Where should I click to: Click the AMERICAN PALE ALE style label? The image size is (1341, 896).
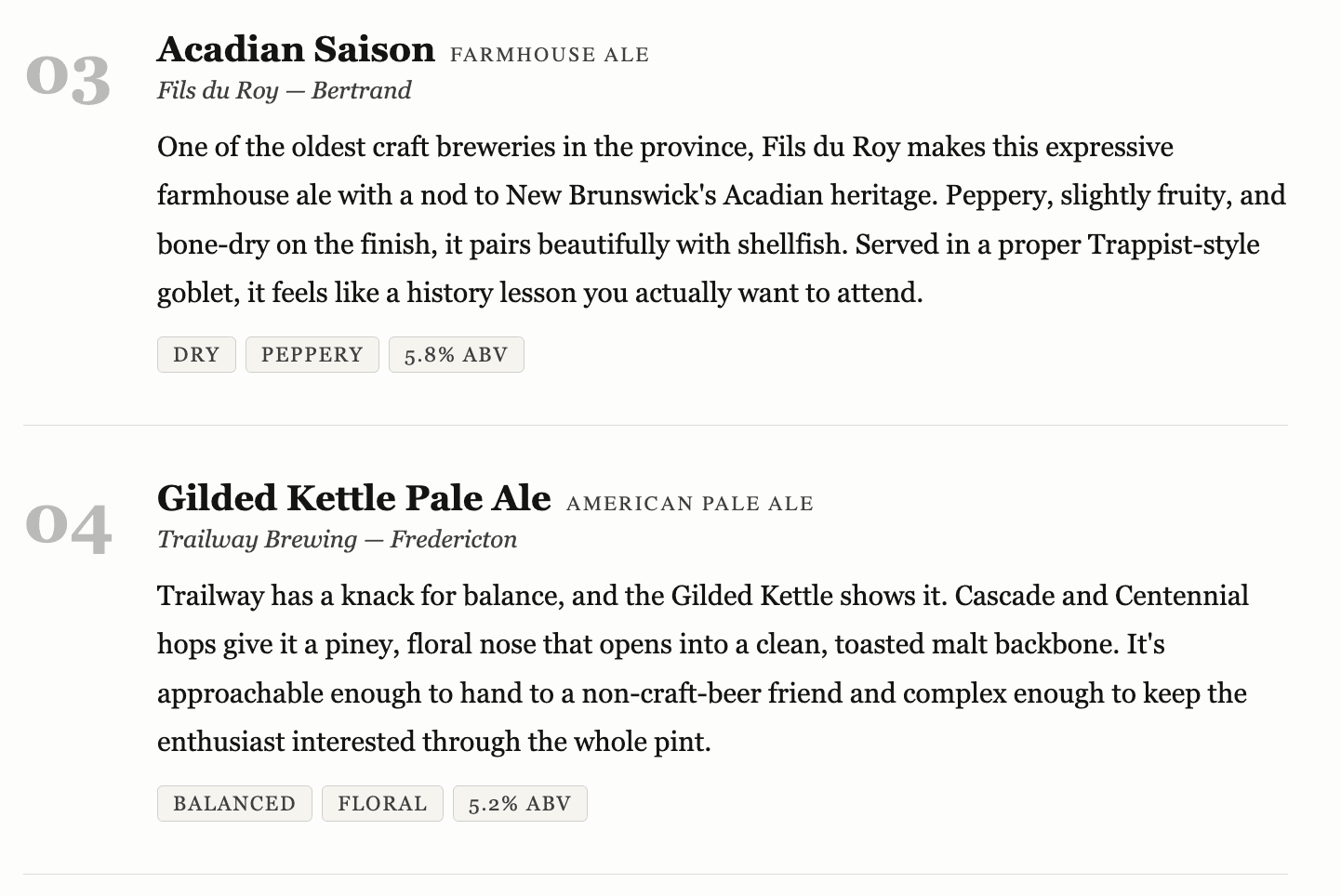tap(689, 504)
